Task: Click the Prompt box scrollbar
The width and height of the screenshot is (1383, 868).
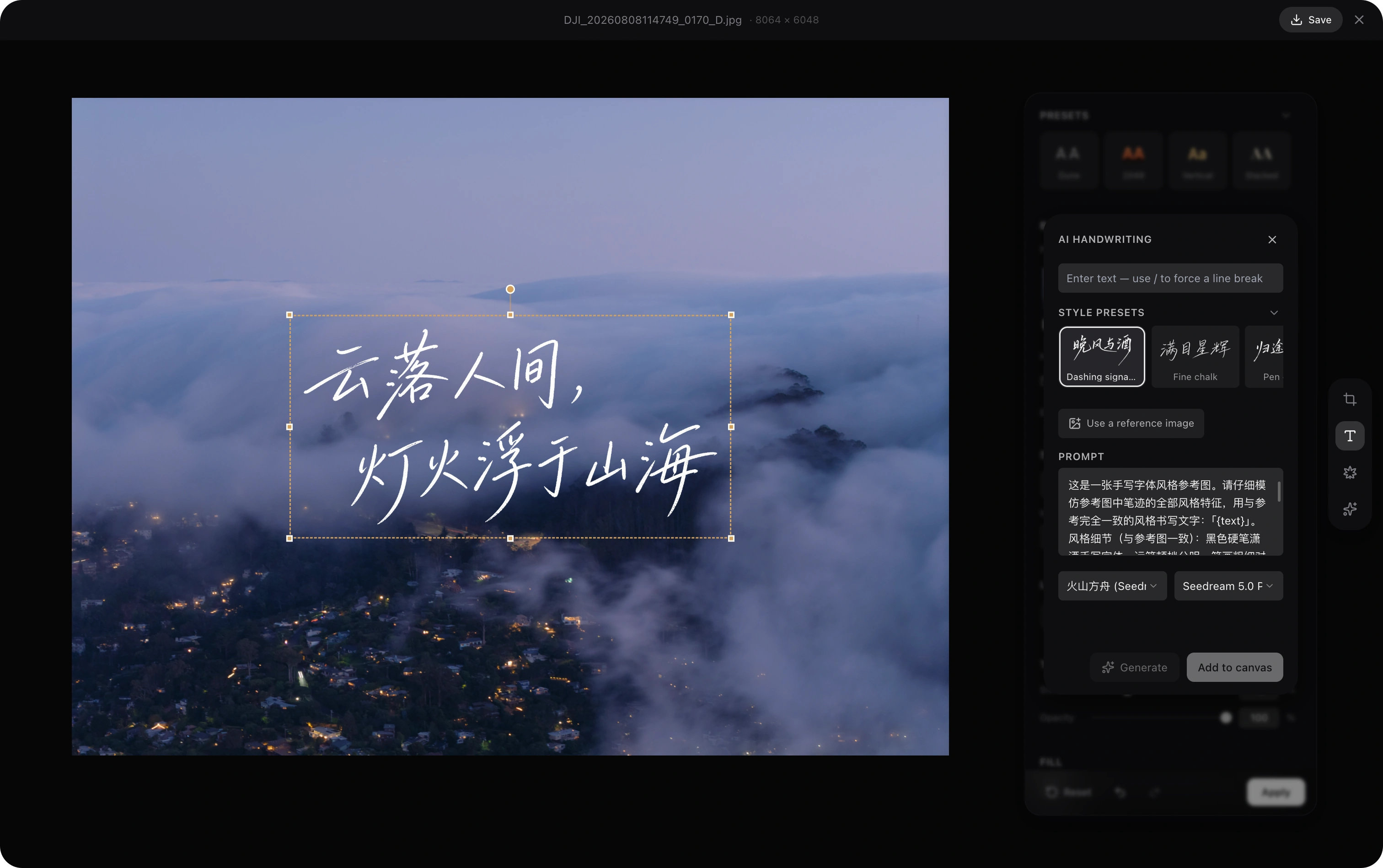Action: click(1279, 492)
